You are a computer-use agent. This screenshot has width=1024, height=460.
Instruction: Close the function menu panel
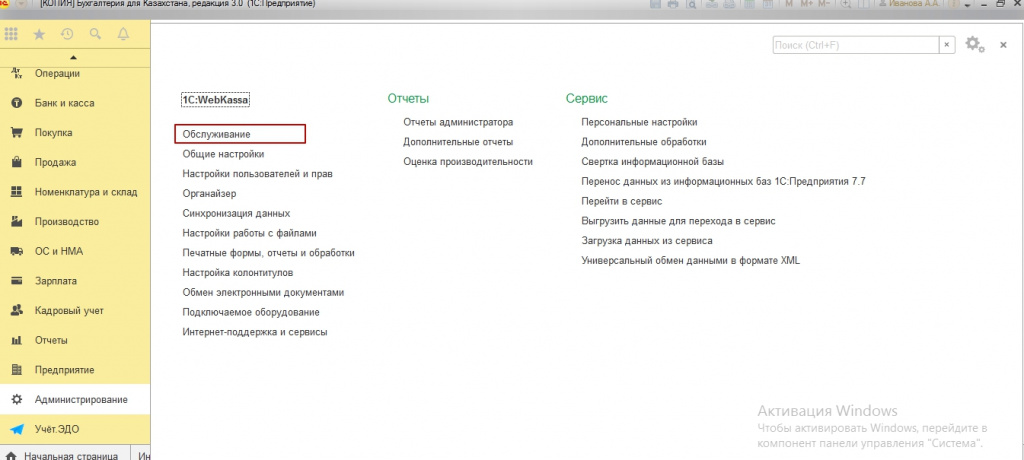pos(1003,45)
